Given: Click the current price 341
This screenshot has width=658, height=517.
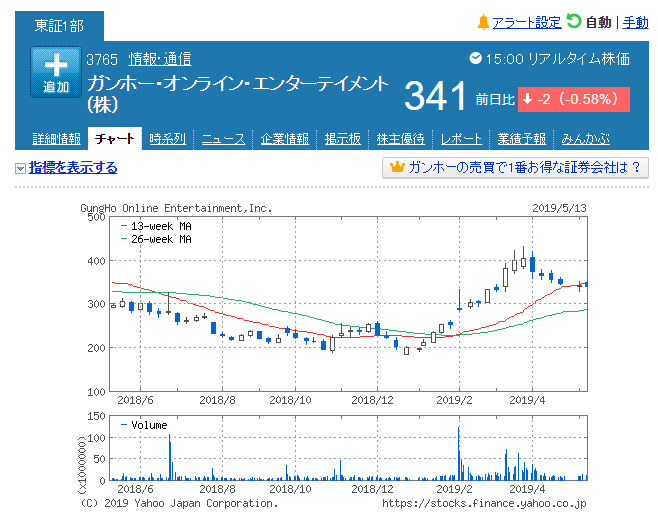Looking at the screenshot, I should (435, 96).
